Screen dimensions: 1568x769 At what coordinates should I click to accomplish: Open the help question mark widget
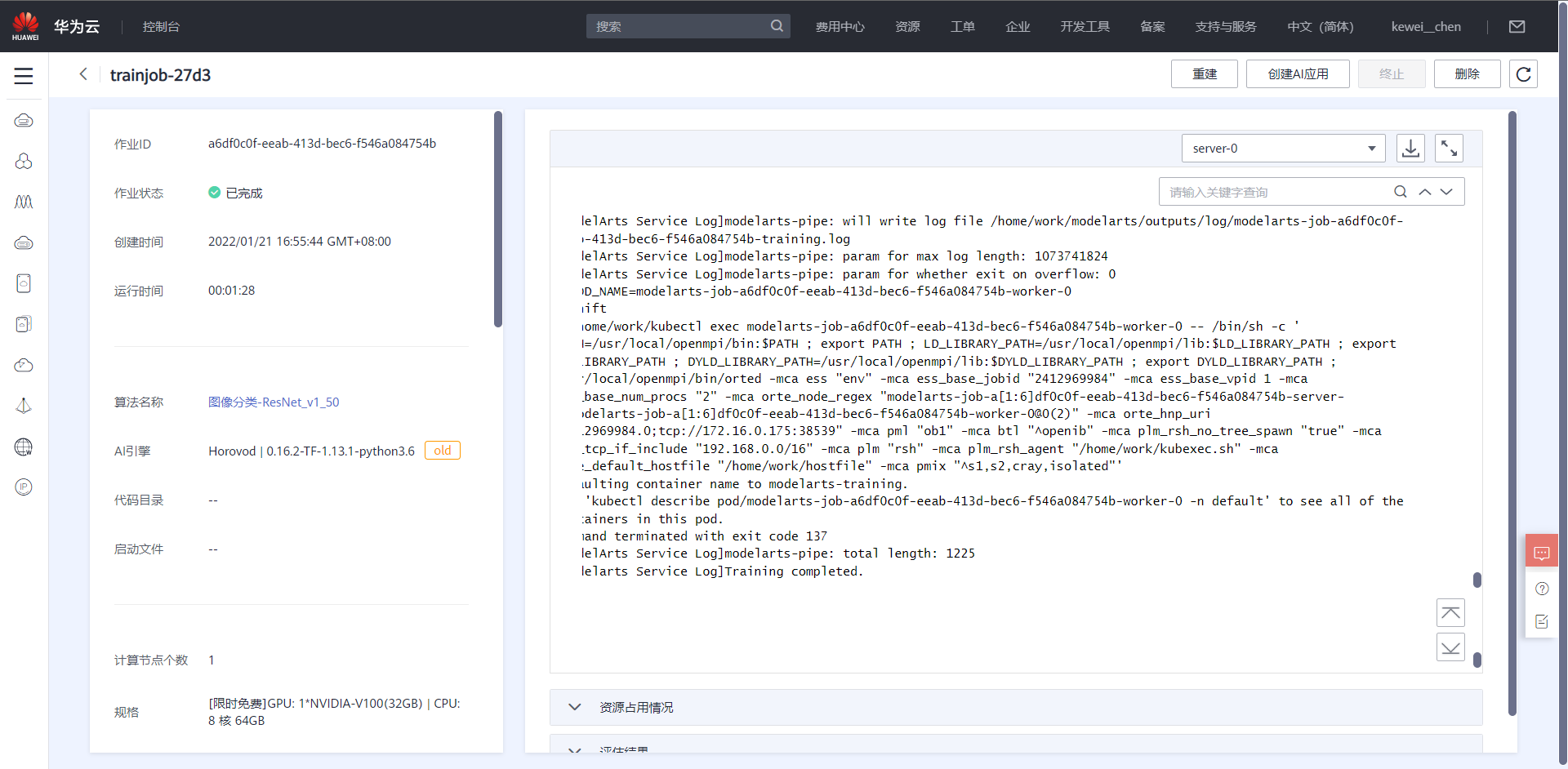point(1542,589)
